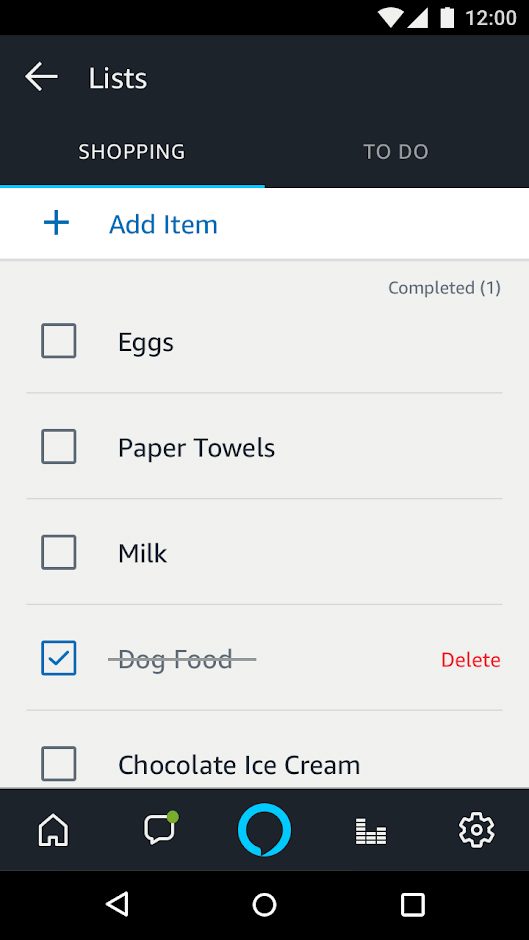Tap Android back navigation triangle

coord(117,904)
